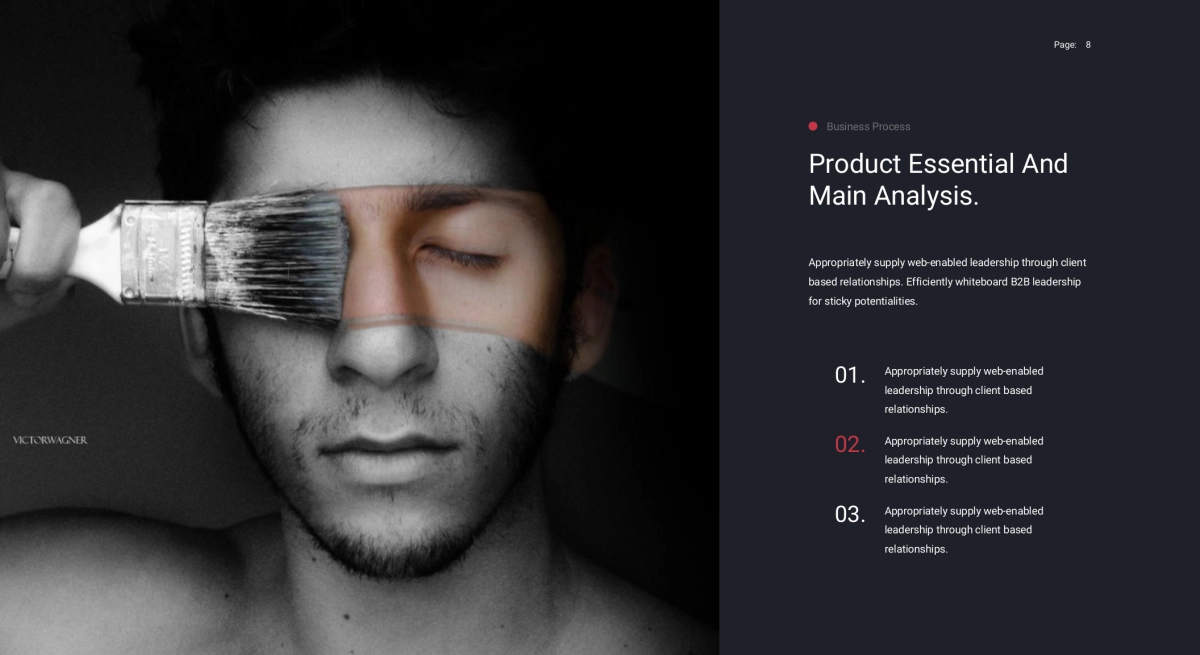This screenshot has height=655, width=1200.
Task: Click the red bullet beside Business Process
Action: pos(813,126)
